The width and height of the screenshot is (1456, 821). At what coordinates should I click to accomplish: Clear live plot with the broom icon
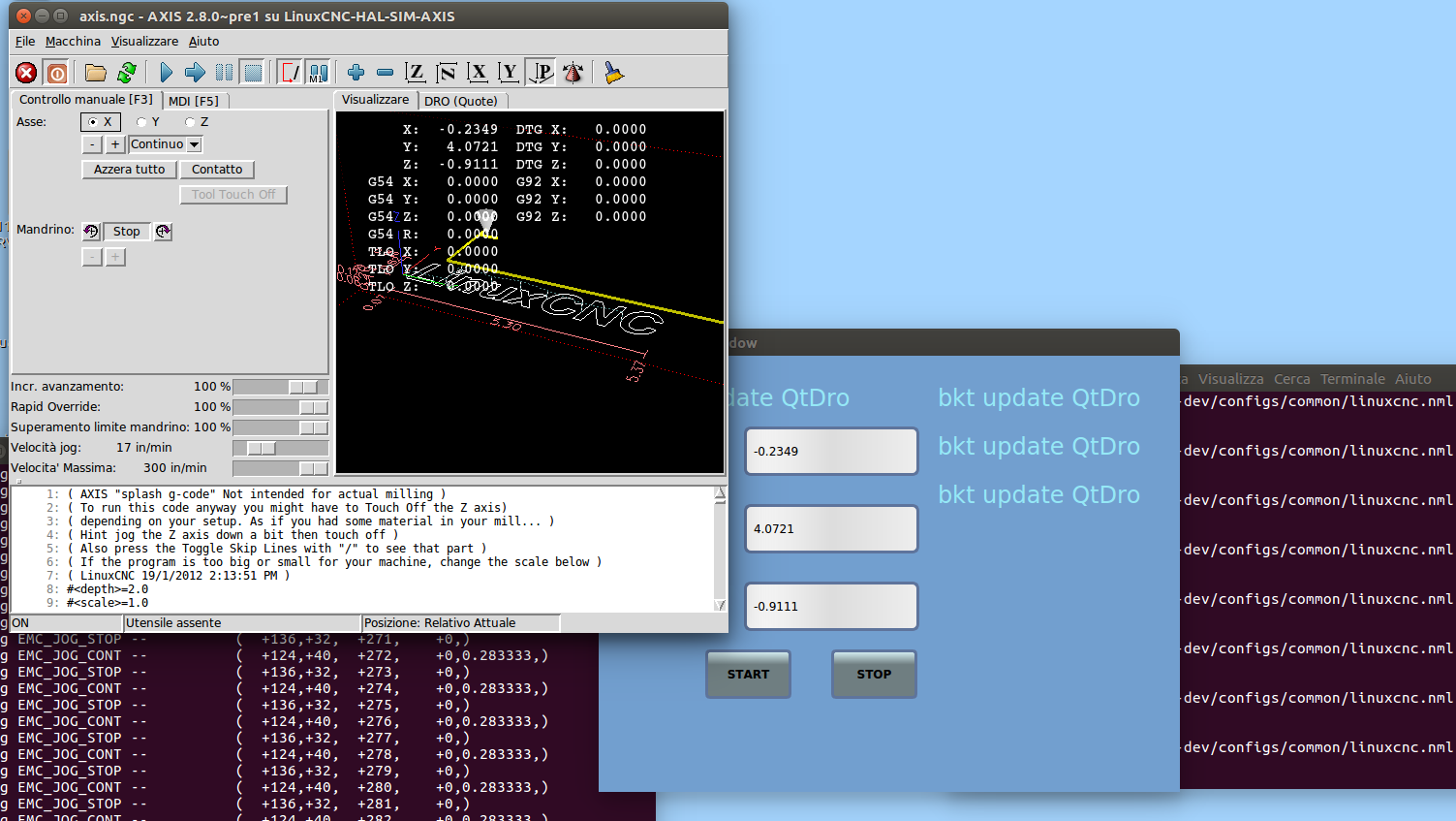point(613,73)
